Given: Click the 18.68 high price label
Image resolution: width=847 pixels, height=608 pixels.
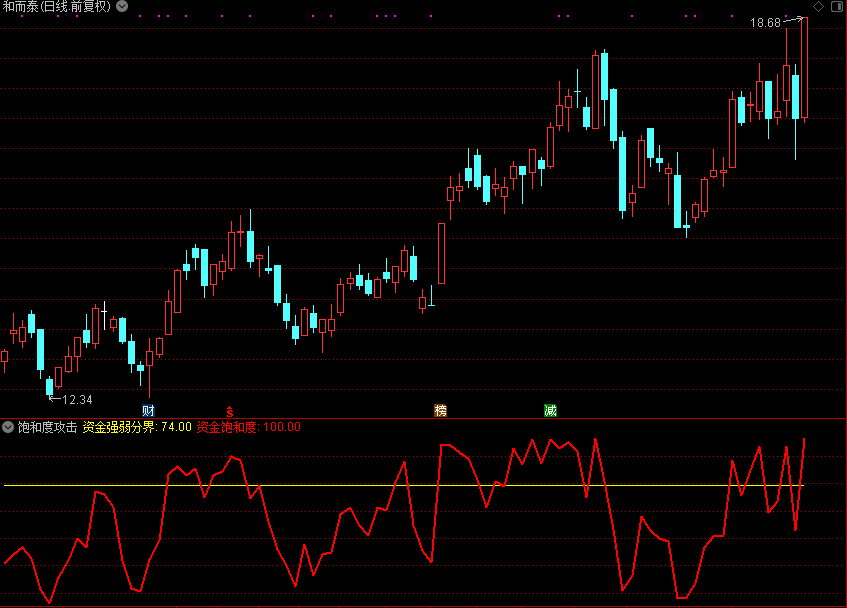Looking at the screenshot, I should [x=765, y=23].
